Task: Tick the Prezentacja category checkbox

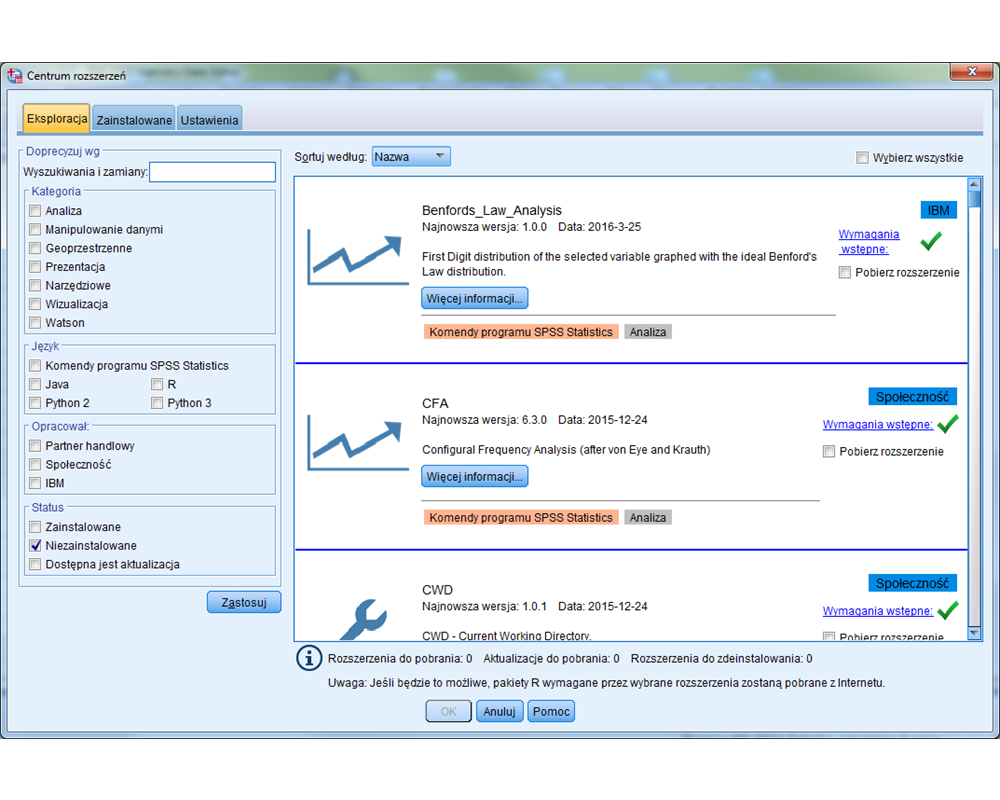Action: coord(35,267)
